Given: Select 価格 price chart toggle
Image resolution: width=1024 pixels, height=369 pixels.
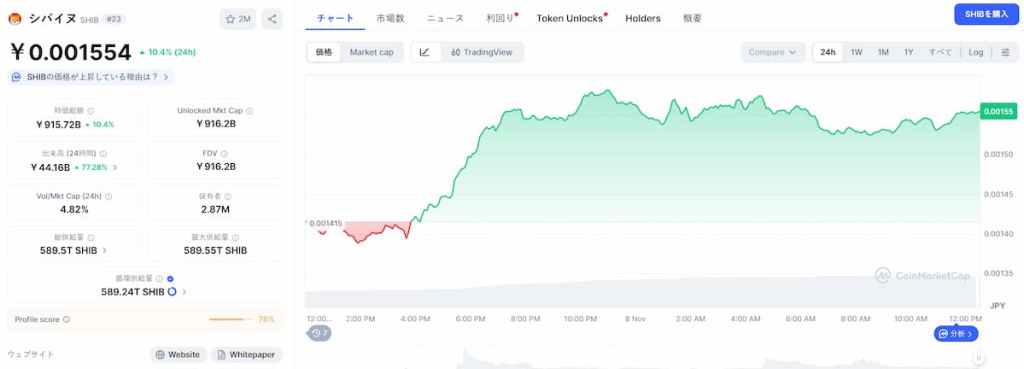Looking at the screenshot, I should [323, 52].
